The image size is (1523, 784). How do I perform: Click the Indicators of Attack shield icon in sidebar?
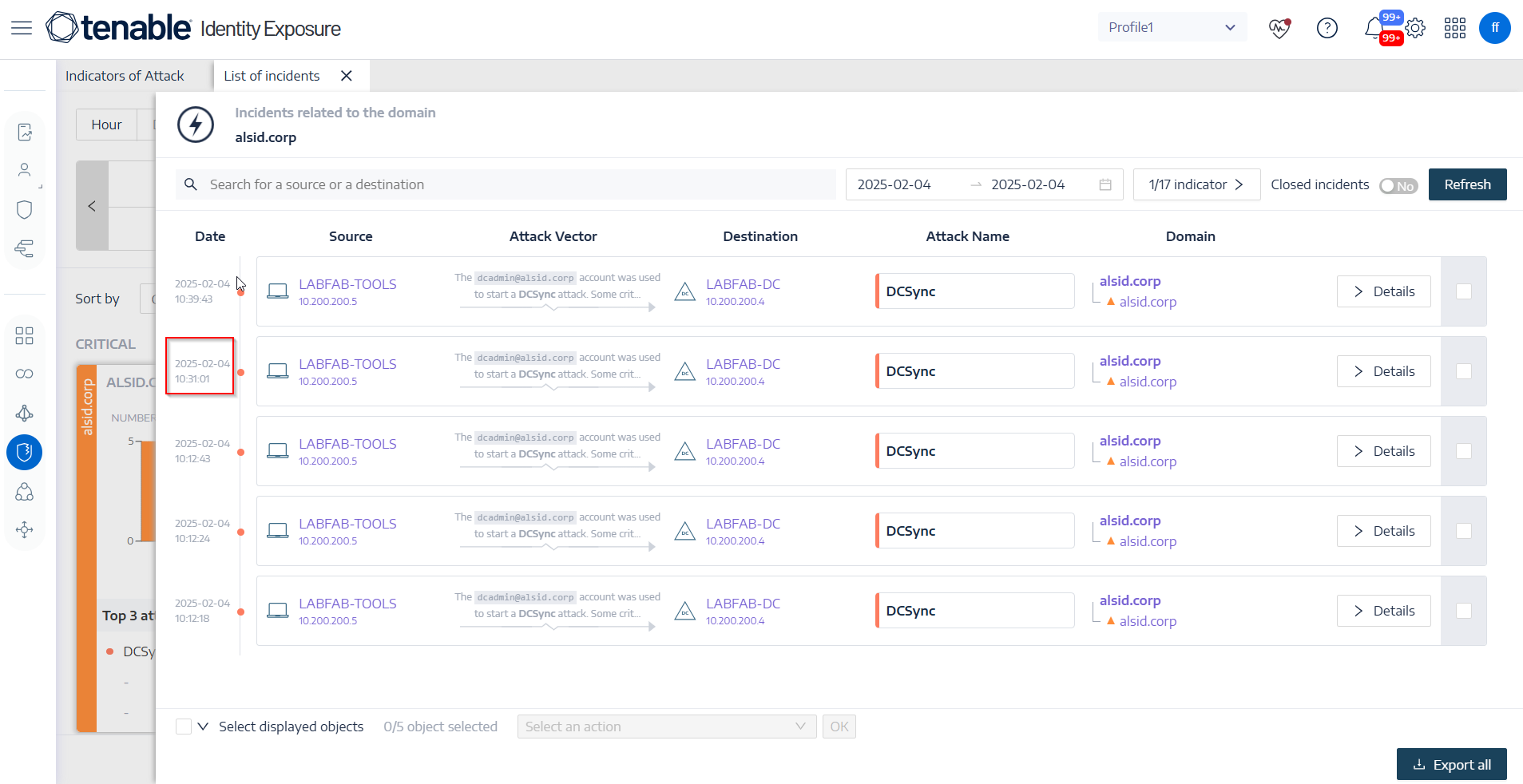[x=25, y=453]
